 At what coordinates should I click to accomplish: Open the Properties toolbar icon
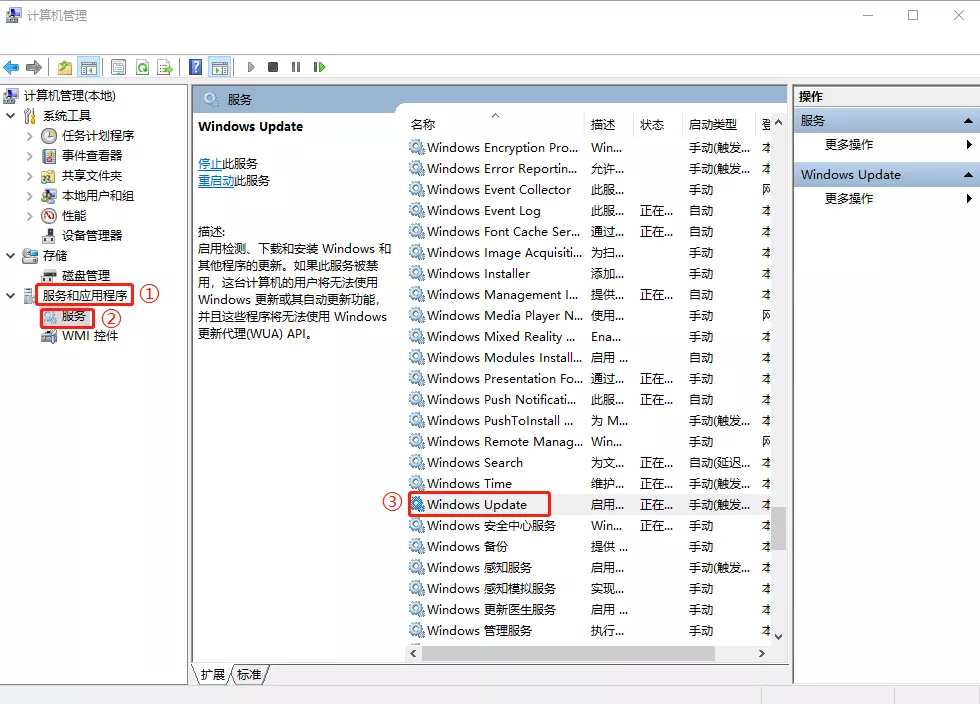tap(118, 67)
